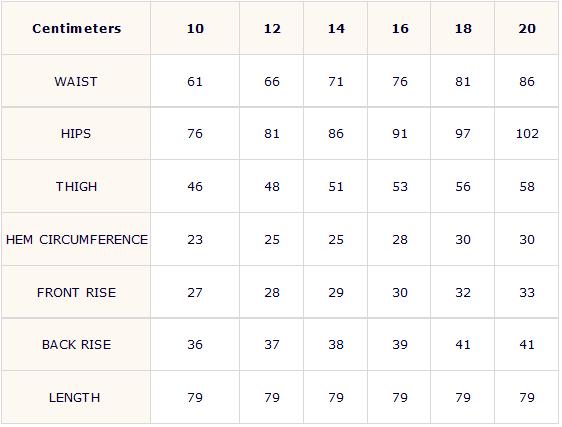Select back rise value 38
This screenshot has height=427, width=562.
coord(336,345)
